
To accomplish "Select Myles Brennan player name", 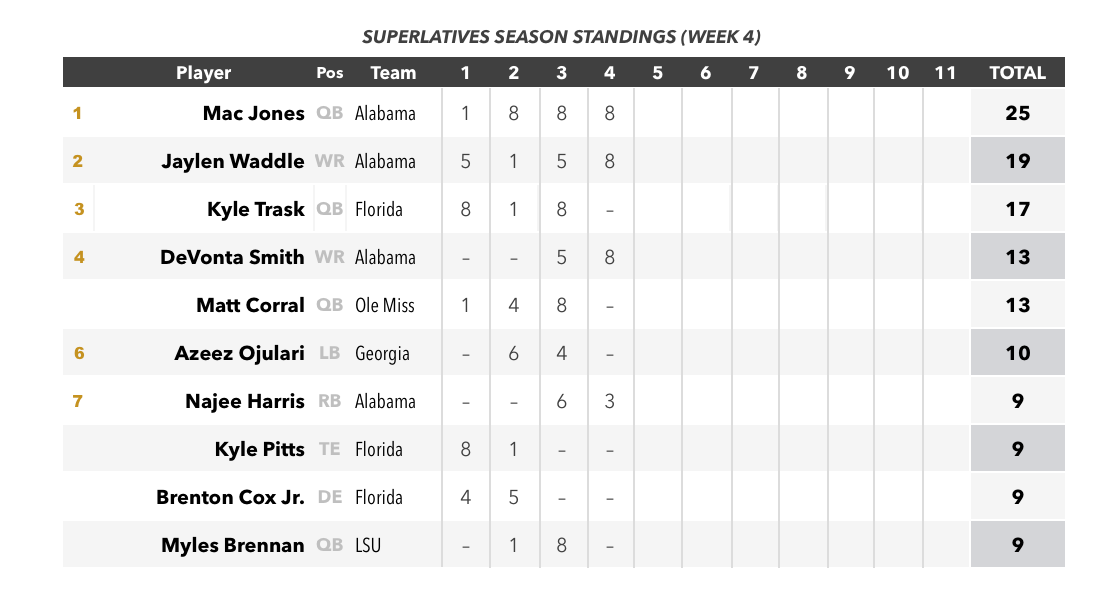I will (233, 545).
